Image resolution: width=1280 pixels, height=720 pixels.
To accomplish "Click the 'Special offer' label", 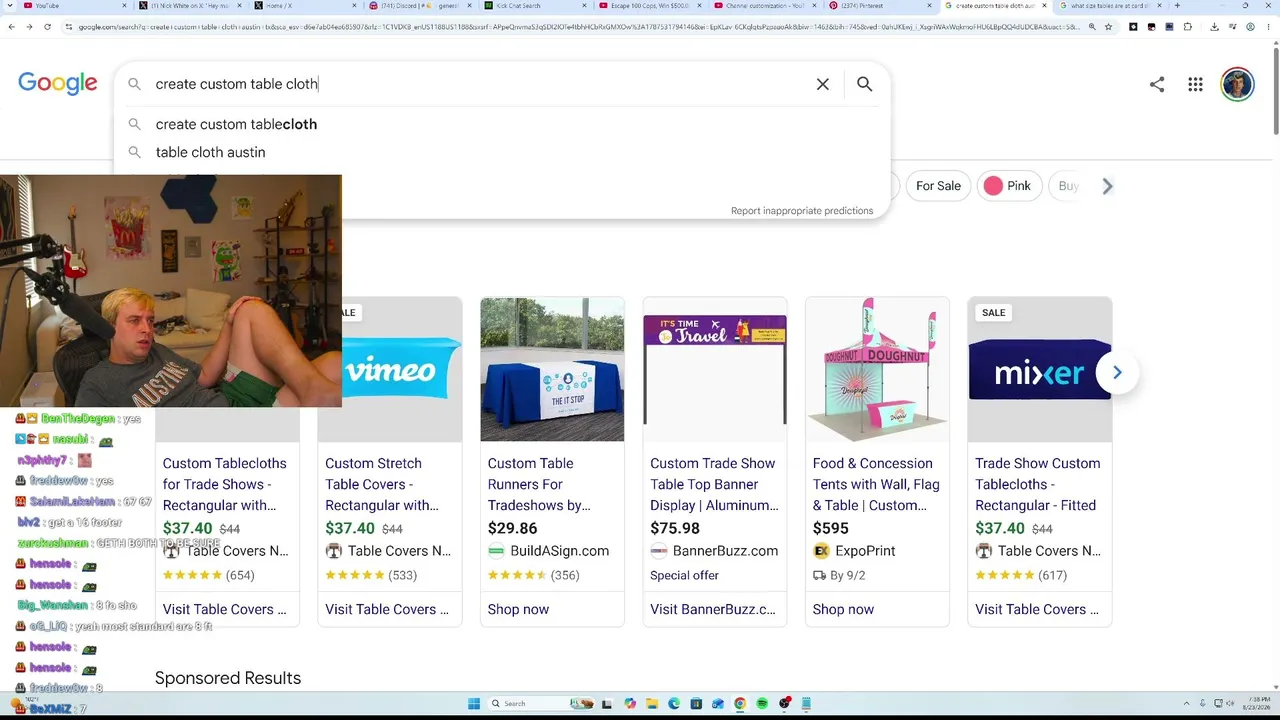I will click(684, 575).
